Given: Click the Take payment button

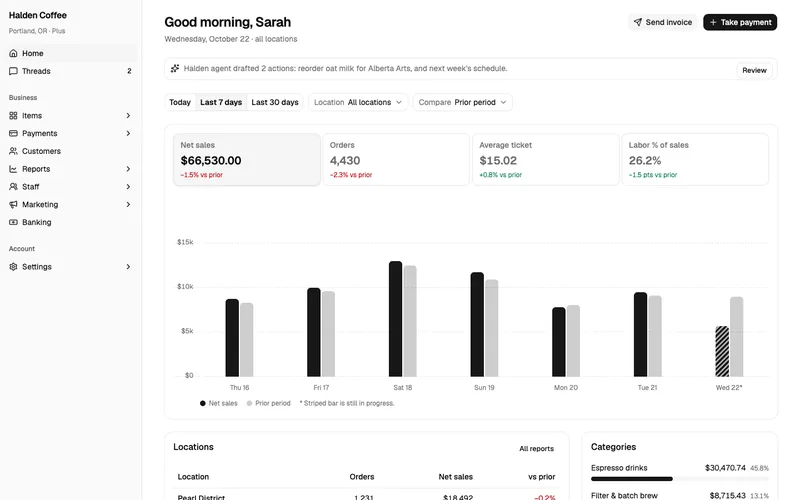Looking at the screenshot, I should point(740,22).
